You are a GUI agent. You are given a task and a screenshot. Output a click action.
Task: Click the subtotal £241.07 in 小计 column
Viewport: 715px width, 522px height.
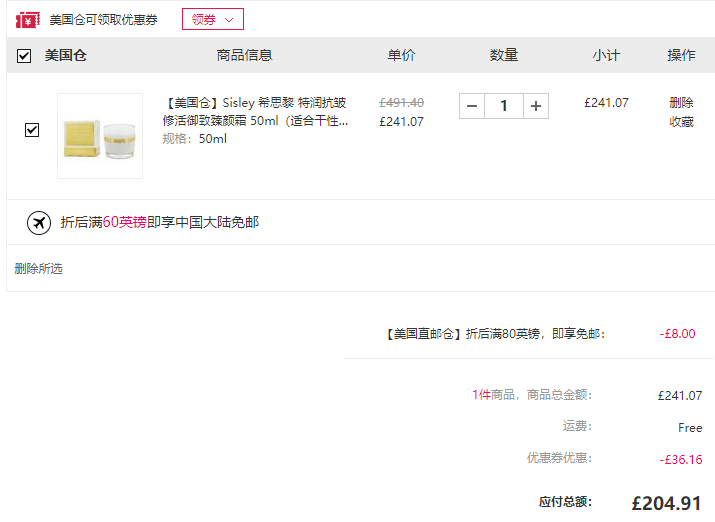(606, 103)
